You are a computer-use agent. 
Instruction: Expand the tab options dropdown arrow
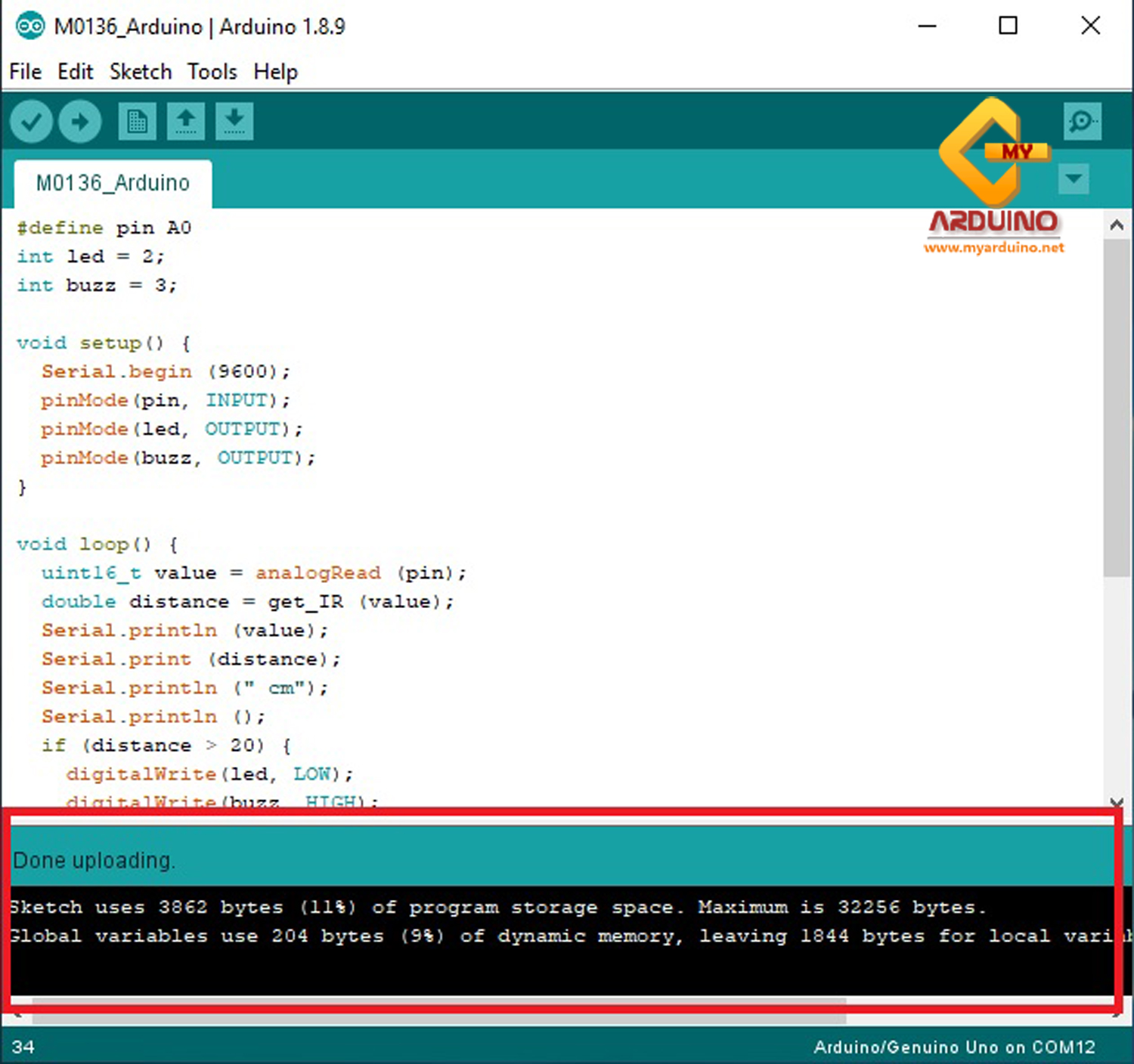tap(1074, 179)
